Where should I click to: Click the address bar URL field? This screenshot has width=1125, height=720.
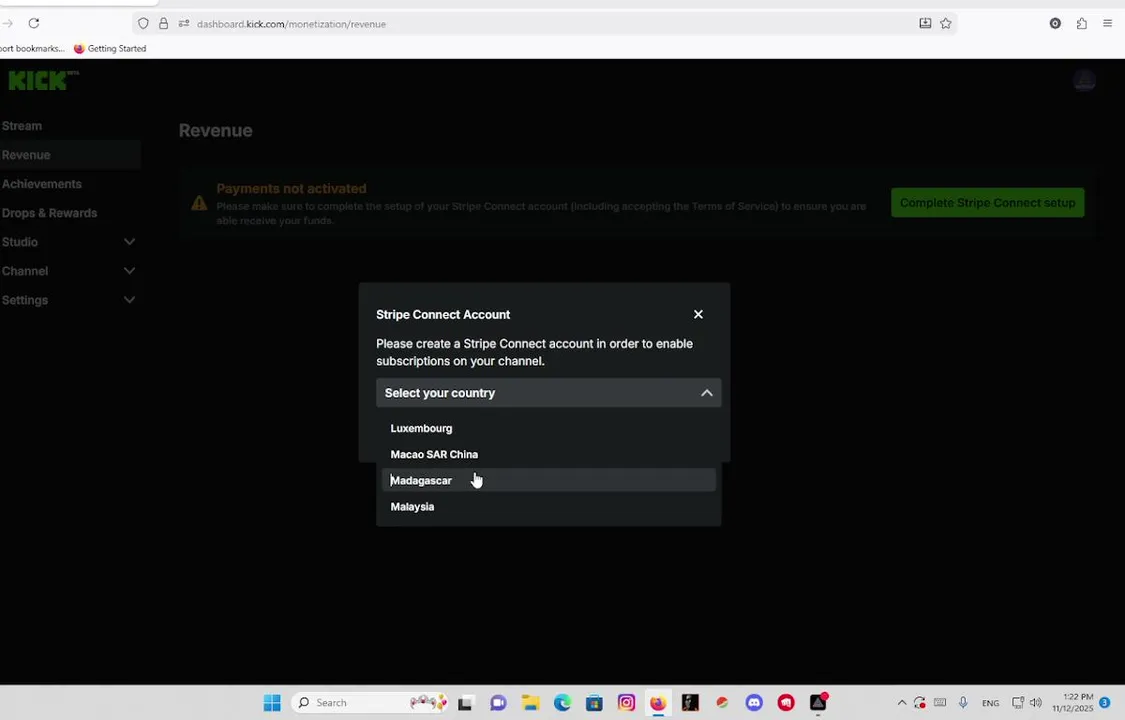pyautogui.click(x=545, y=24)
